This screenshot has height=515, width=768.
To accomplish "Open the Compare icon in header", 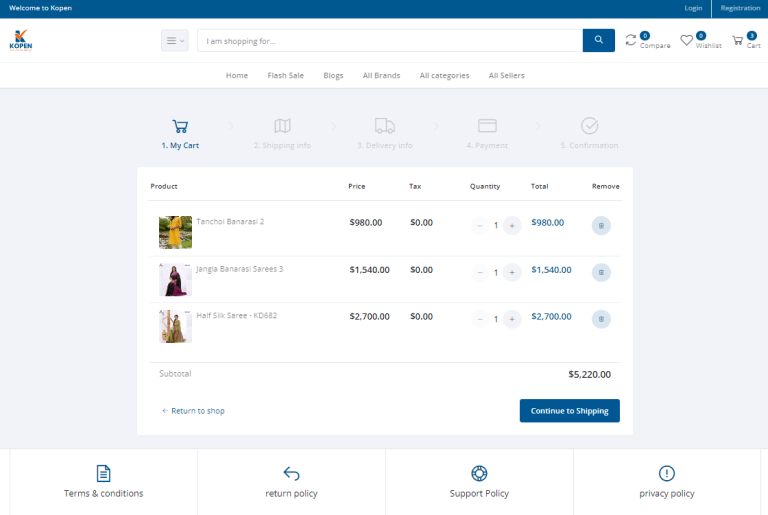I will (631, 40).
